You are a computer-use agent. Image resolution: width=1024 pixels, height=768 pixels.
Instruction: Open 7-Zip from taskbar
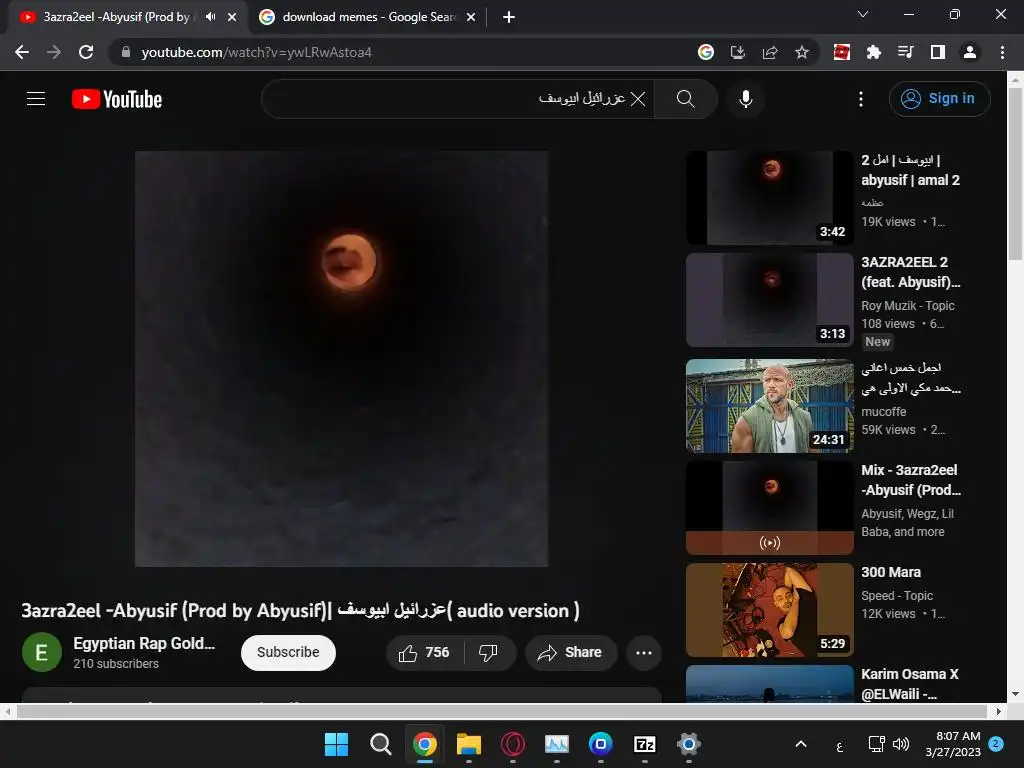pyautogui.click(x=645, y=744)
